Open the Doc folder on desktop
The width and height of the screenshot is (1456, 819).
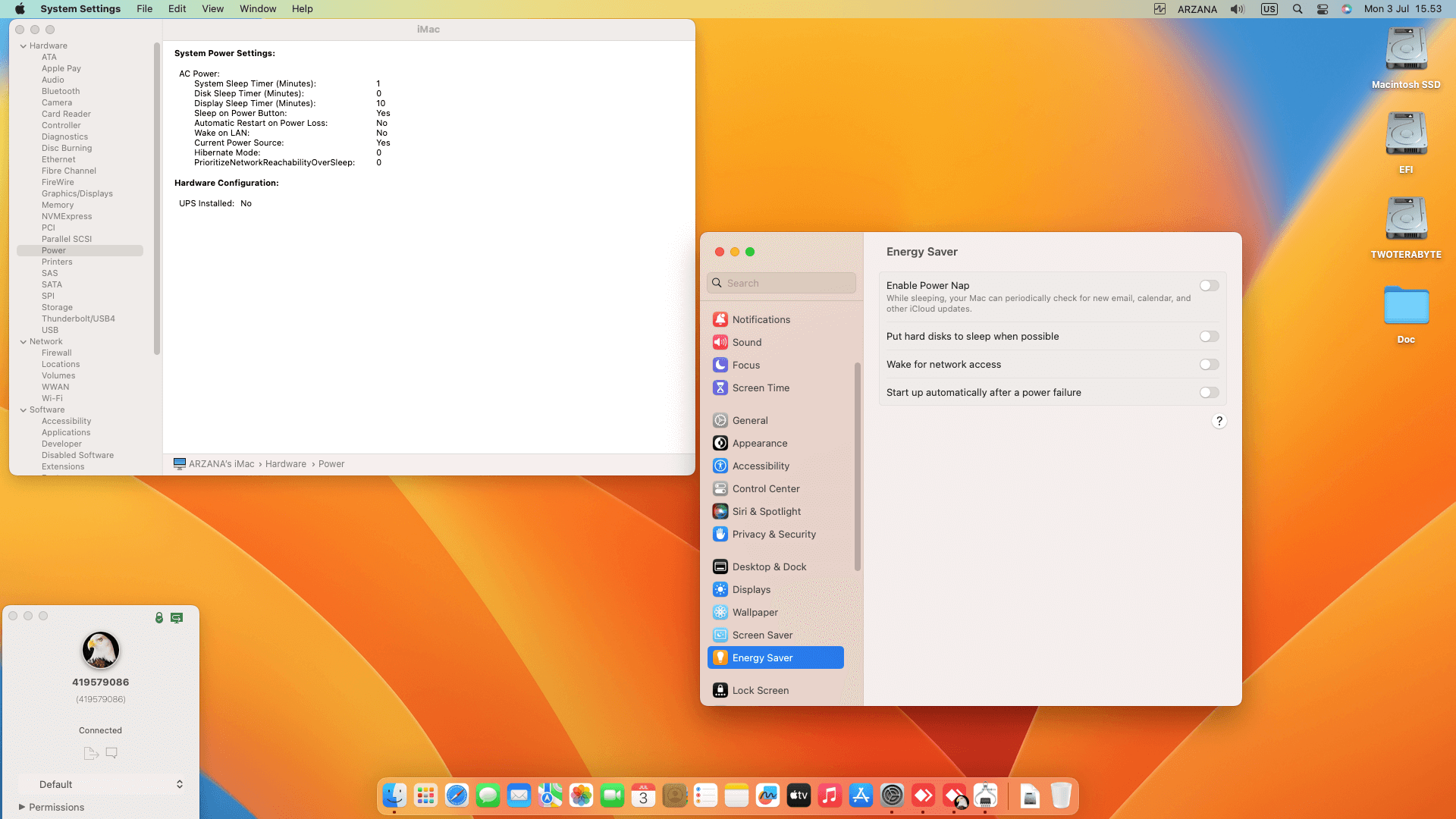point(1406,314)
